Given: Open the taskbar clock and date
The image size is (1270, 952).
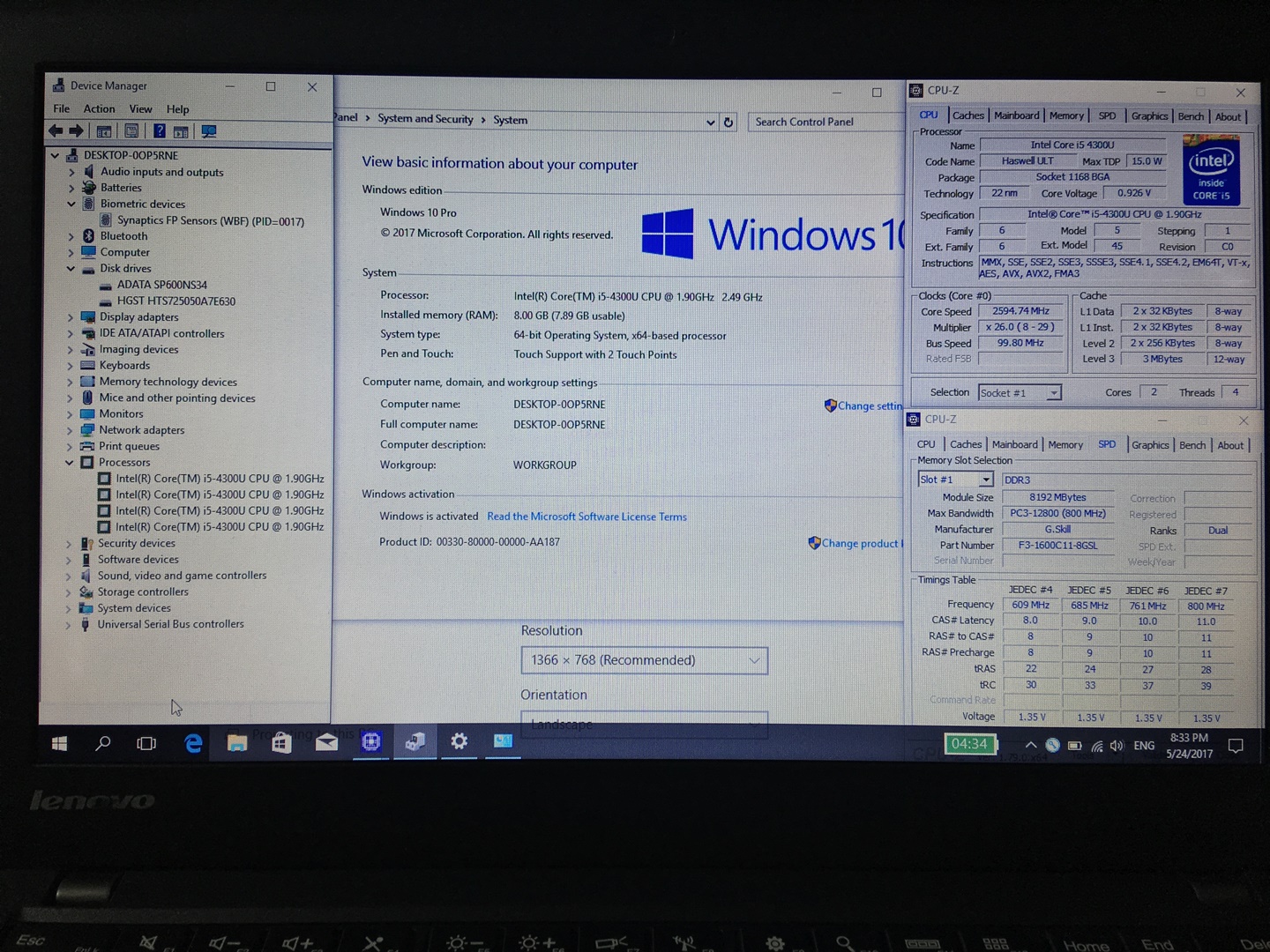Looking at the screenshot, I should click(x=1189, y=746).
